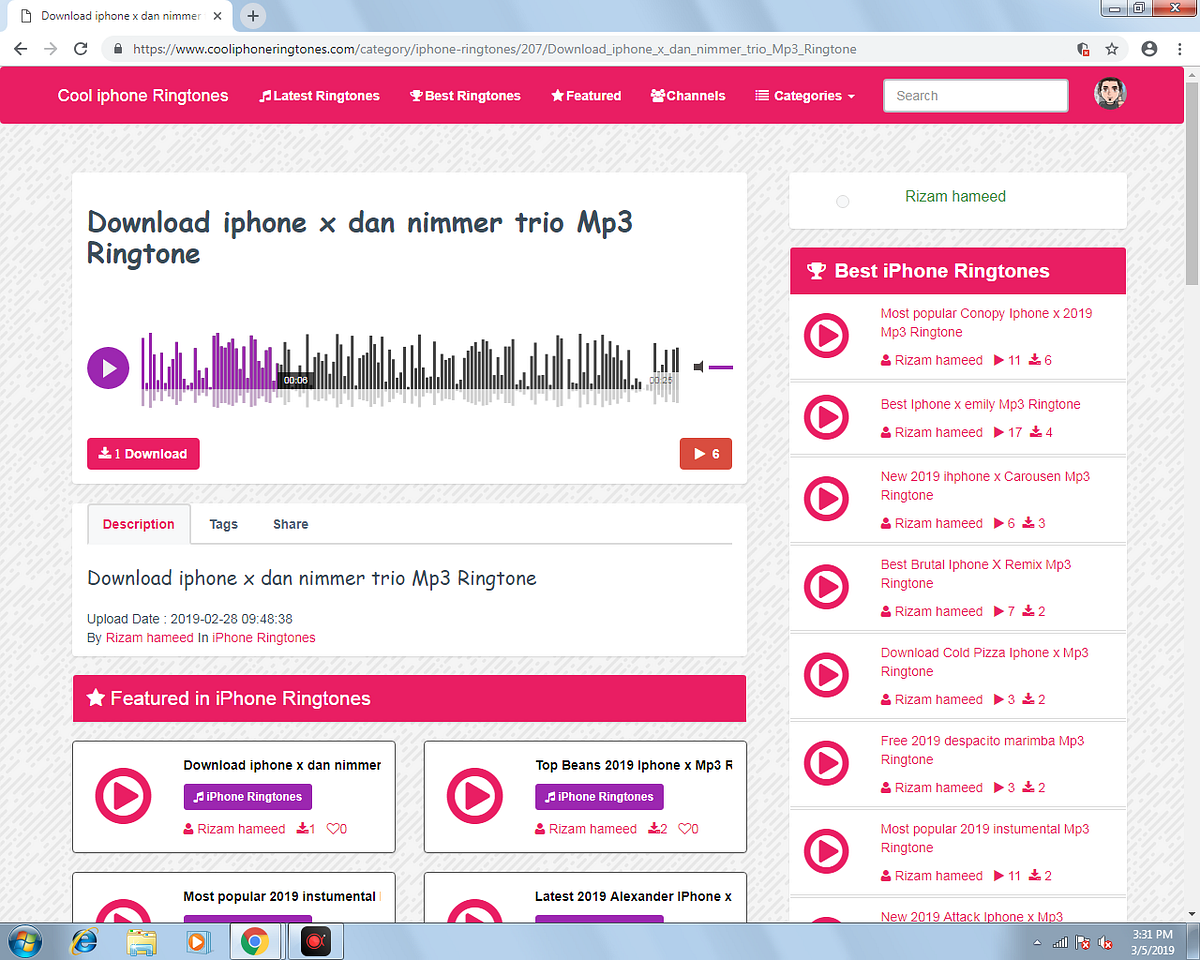Open Most popular Conopy Iphone x 2019 link
The width and height of the screenshot is (1200, 960).
click(x=986, y=323)
